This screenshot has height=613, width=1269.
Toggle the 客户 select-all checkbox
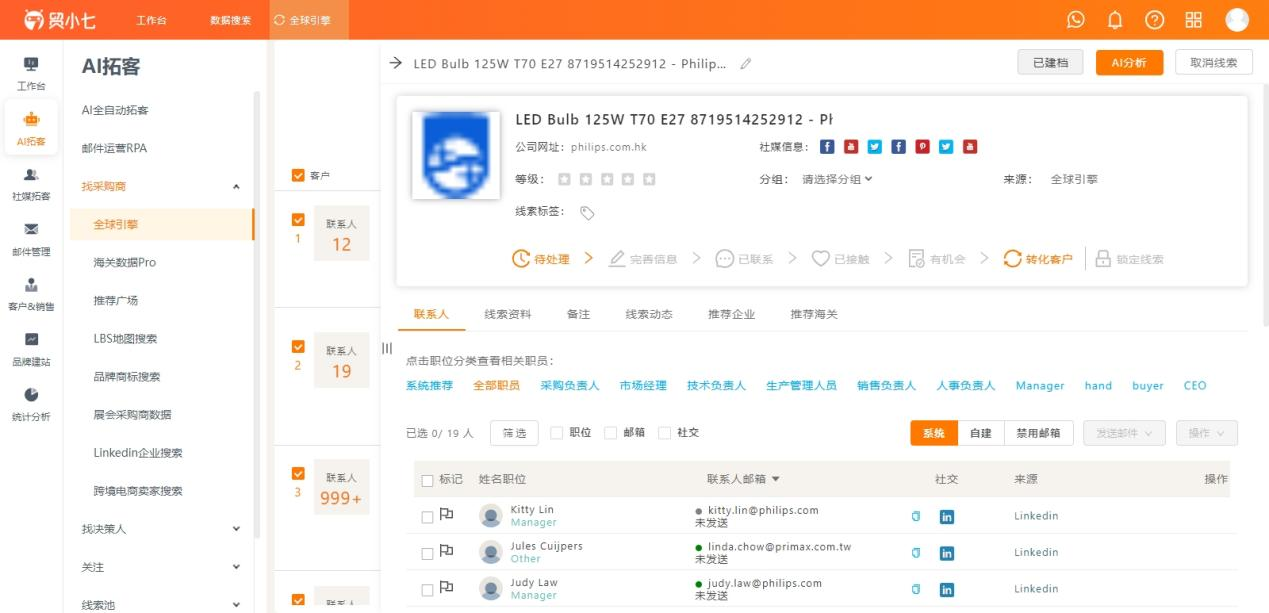point(297,175)
